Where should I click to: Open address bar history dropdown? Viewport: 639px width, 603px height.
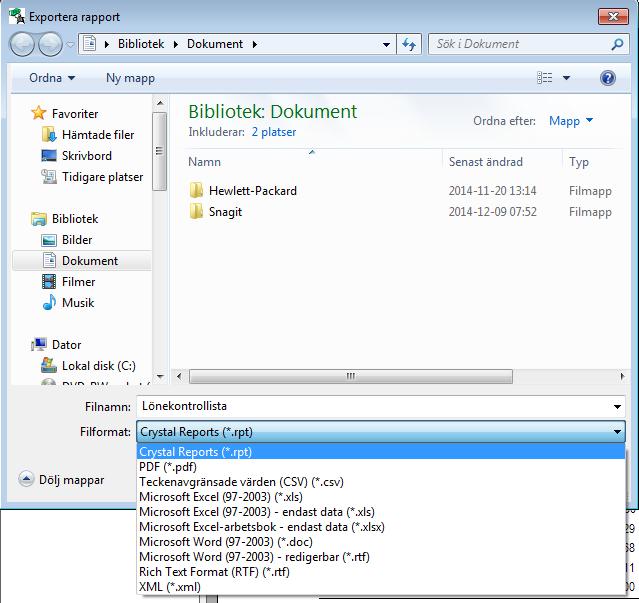click(386, 44)
